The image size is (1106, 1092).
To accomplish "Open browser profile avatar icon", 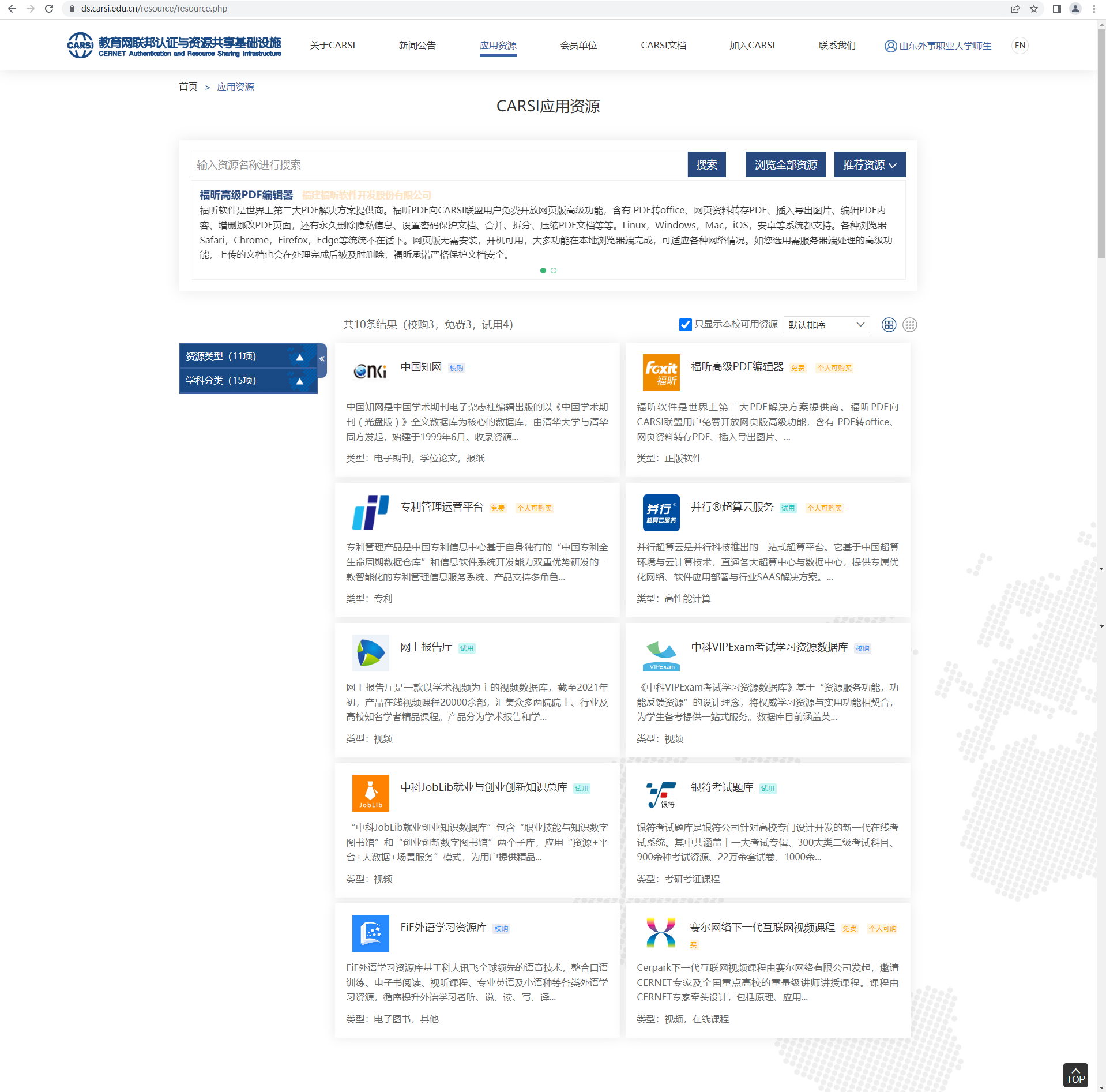I will tap(1075, 9).
